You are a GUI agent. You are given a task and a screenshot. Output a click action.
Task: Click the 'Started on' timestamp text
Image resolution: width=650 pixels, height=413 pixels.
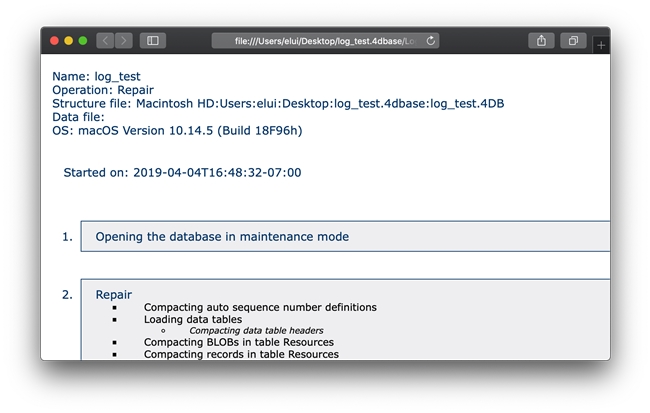tap(182, 172)
